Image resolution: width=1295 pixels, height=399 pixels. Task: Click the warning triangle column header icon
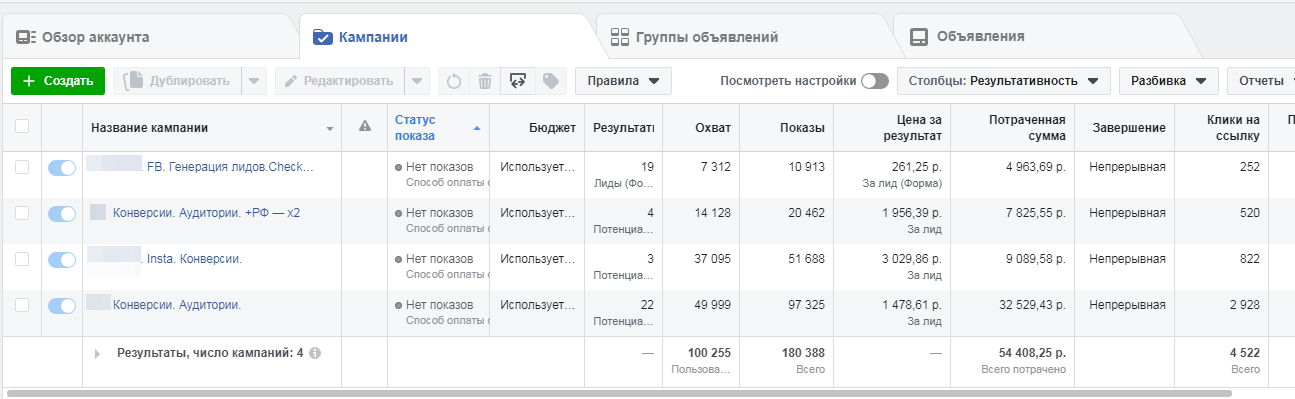pos(365,126)
